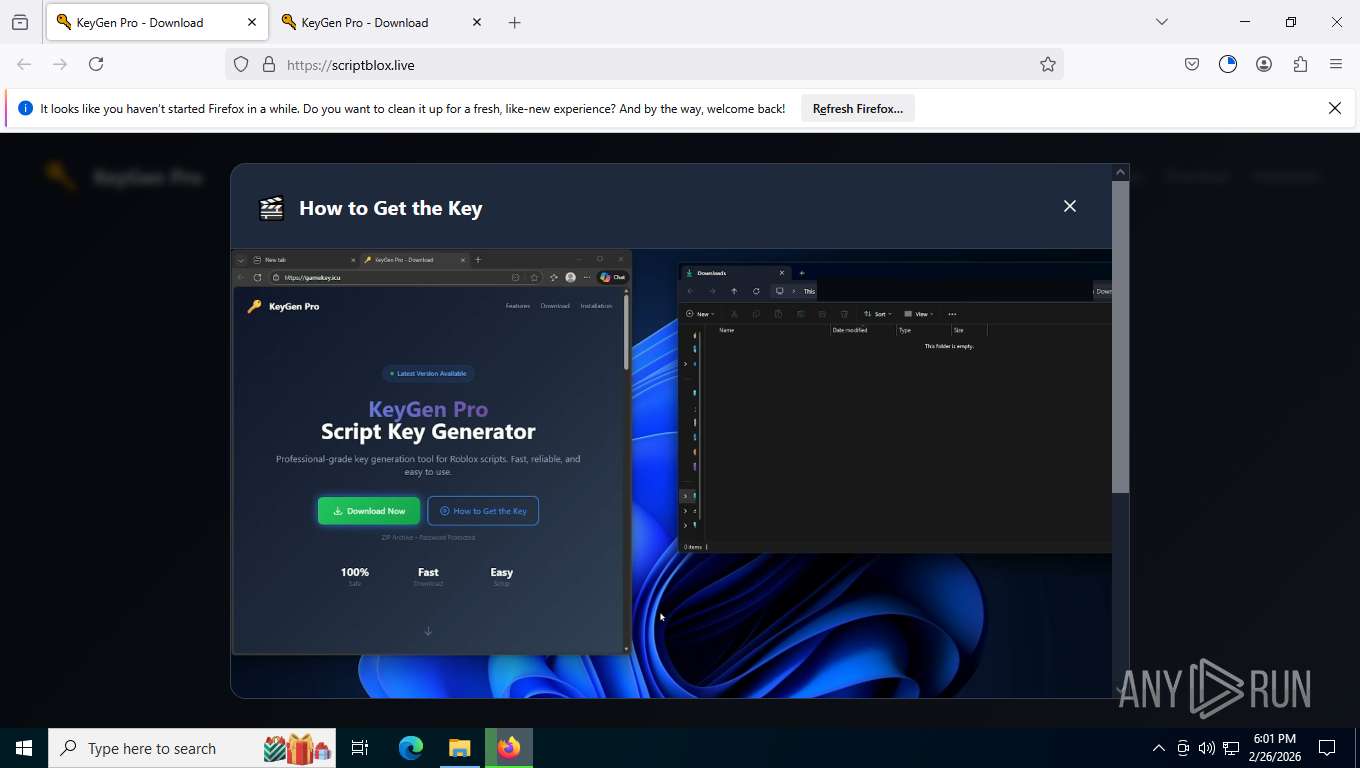Save page to Pocket icon
Viewport: 1360px width, 768px height.
[x=1192, y=64]
